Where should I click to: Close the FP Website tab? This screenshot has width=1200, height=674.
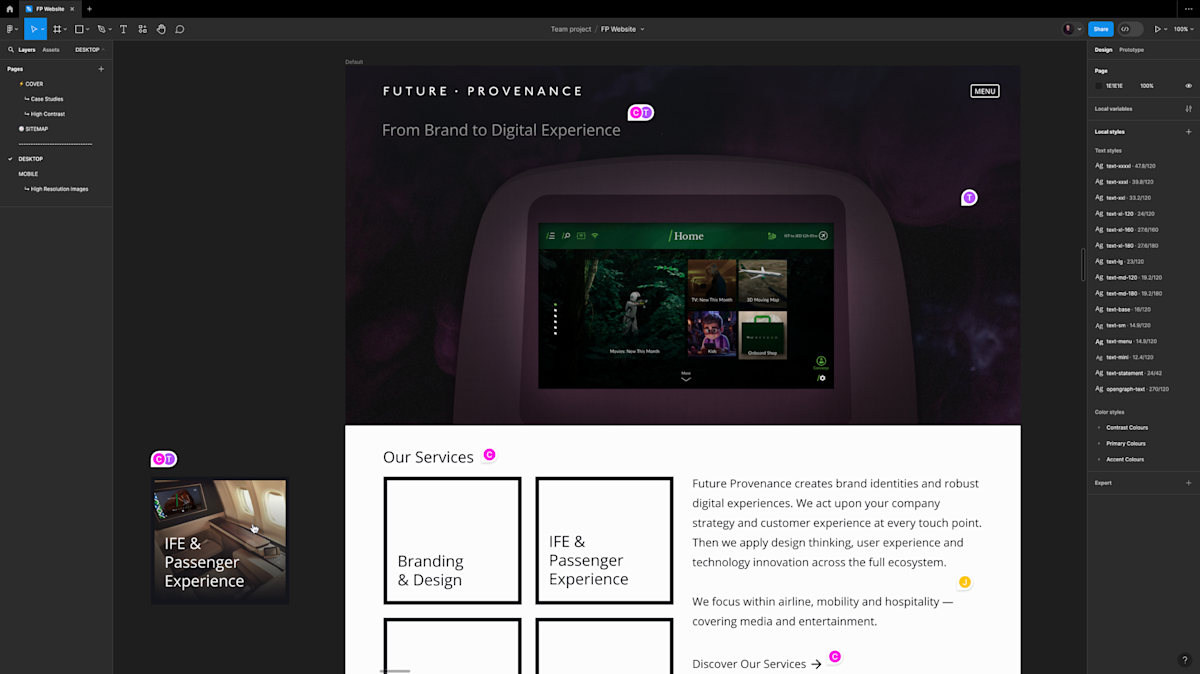(x=72, y=9)
